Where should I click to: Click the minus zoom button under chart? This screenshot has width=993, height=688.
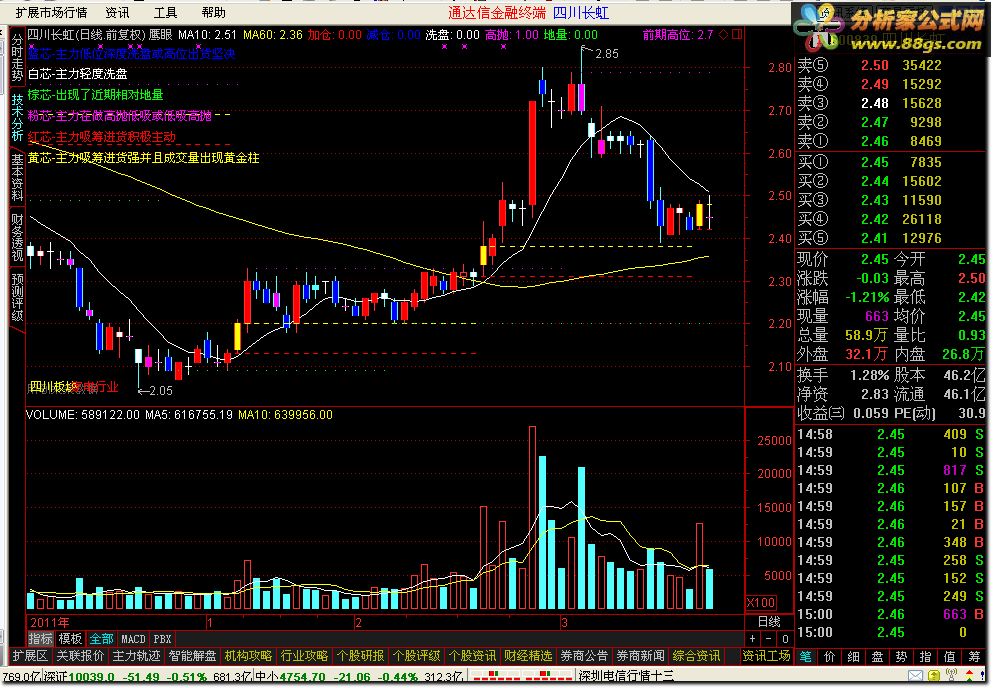768,639
